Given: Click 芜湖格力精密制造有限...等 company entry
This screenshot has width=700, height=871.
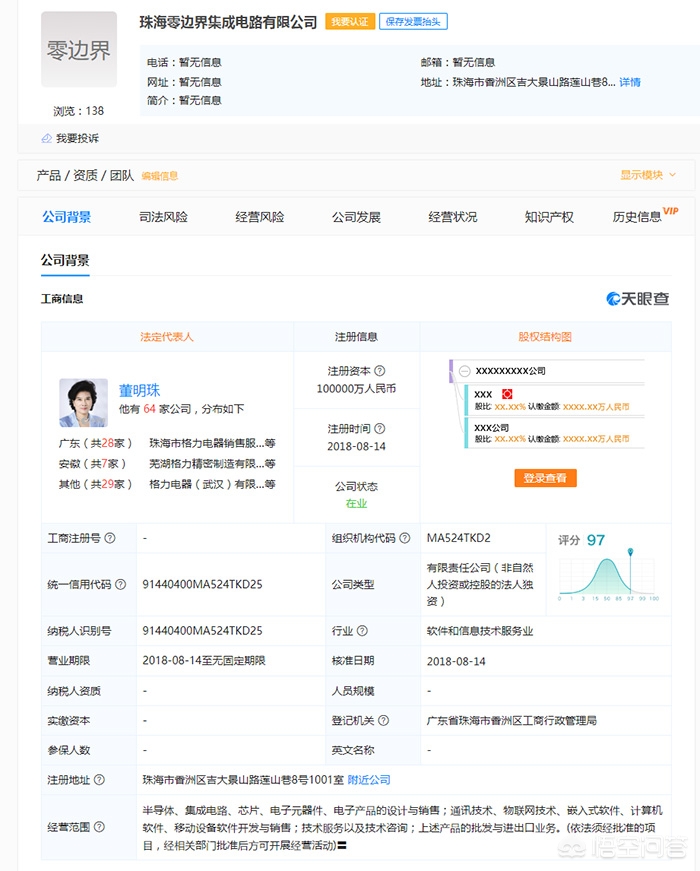Looking at the screenshot, I should point(212,464).
